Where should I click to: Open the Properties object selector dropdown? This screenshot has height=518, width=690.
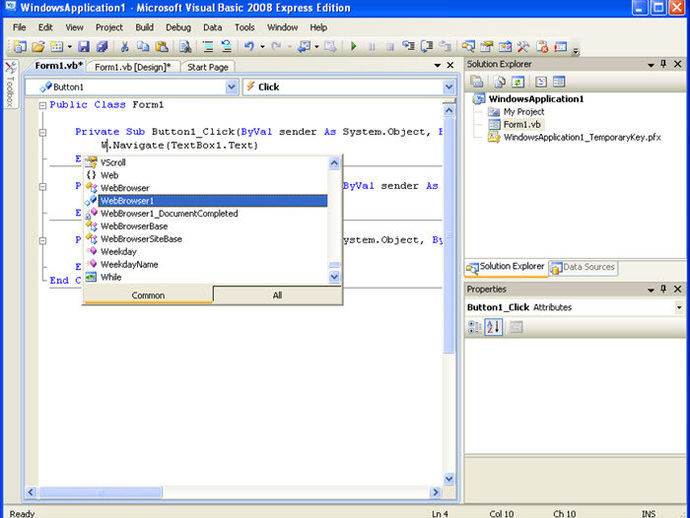tap(679, 307)
